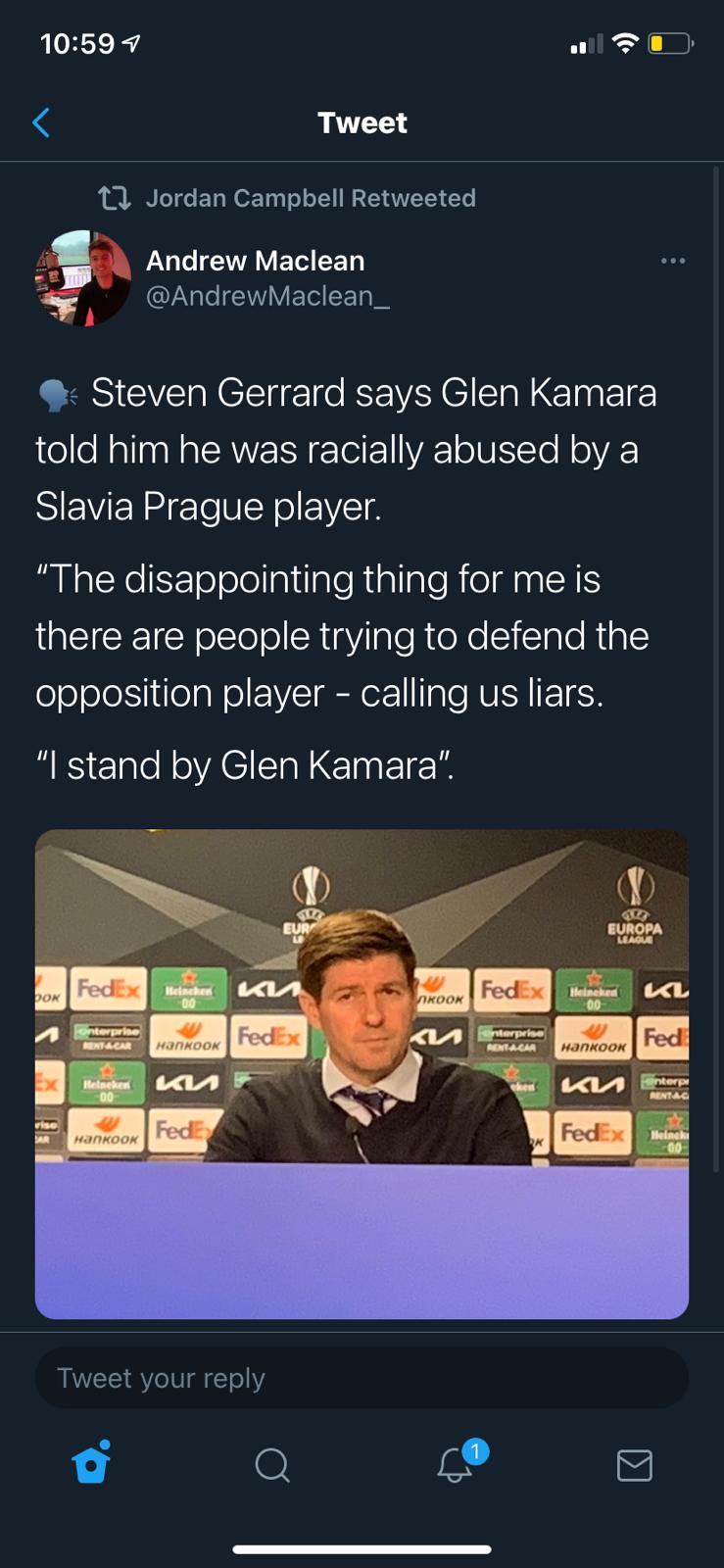
Task: Tap the battery icon in the status bar
Action: coord(670,44)
